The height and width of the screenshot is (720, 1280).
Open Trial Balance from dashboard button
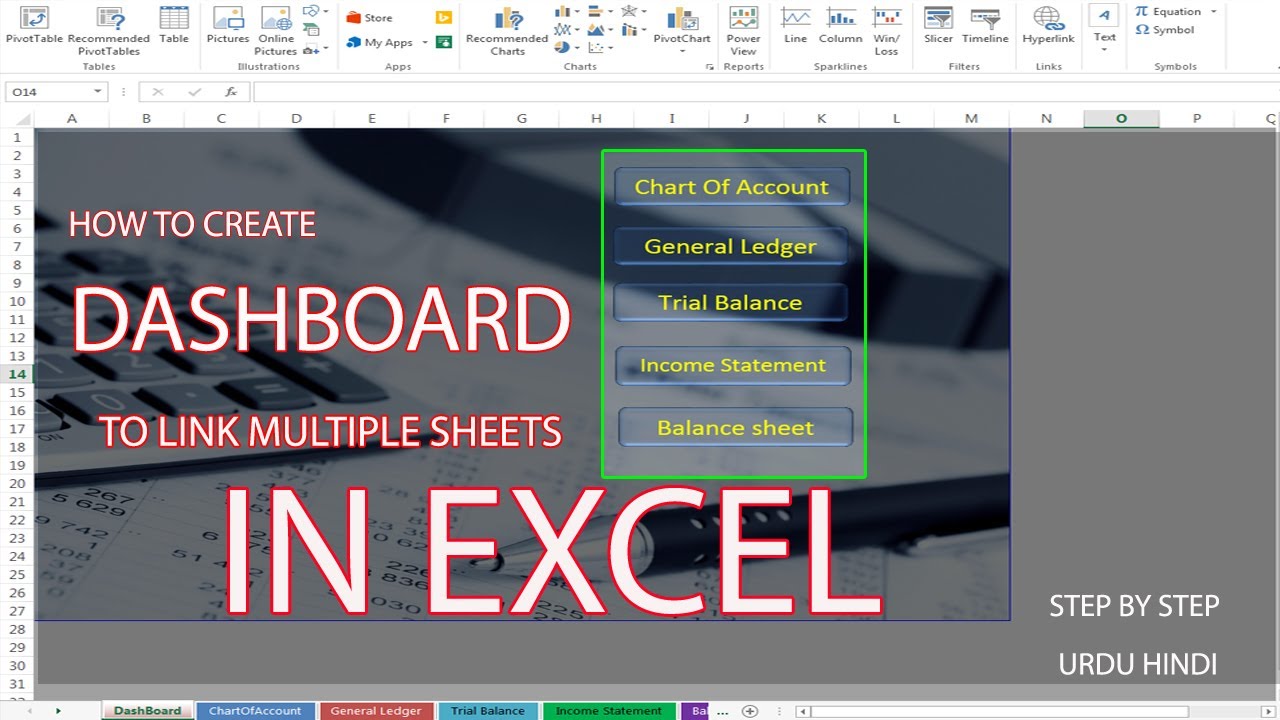pyautogui.click(x=730, y=303)
